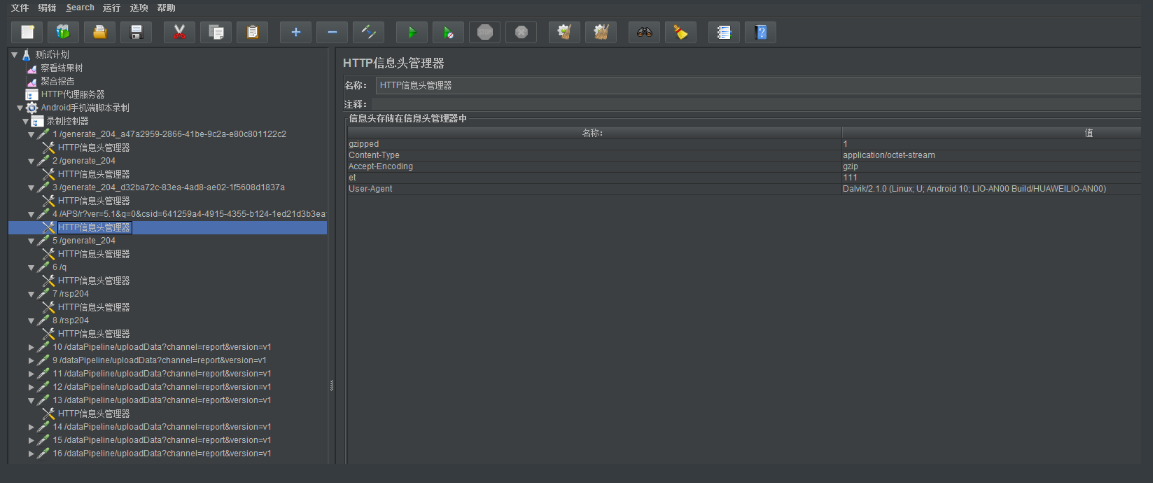This screenshot has width=1153, height=483.
Task: Click the Cut scissors icon
Action: (x=179, y=32)
